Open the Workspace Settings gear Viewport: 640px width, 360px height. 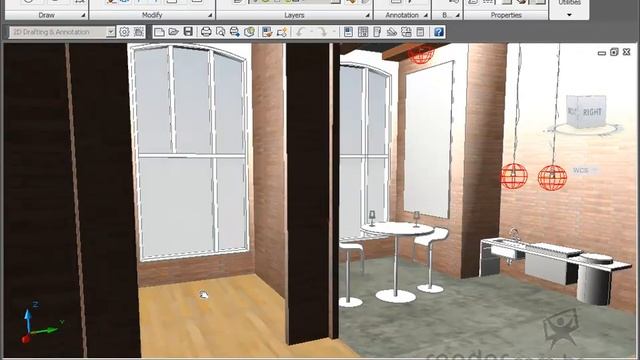click(124, 32)
